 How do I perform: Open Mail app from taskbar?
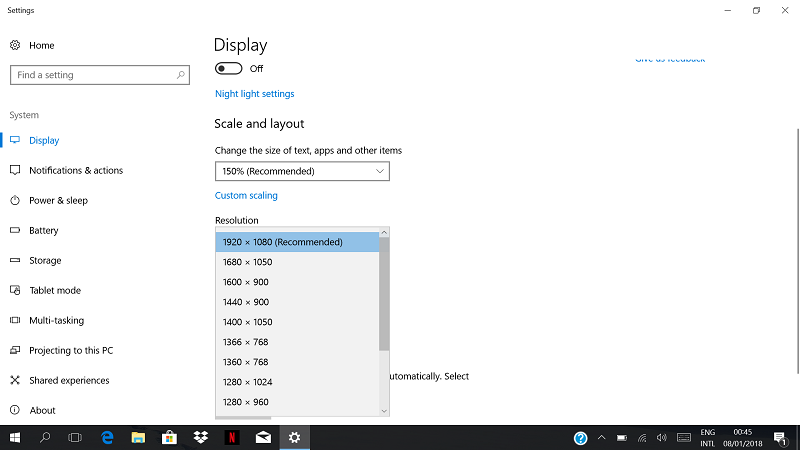point(263,438)
